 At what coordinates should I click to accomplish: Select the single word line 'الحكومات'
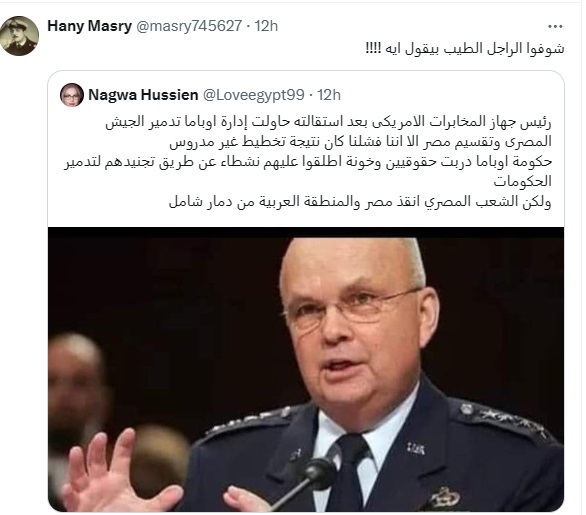[522, 182]
